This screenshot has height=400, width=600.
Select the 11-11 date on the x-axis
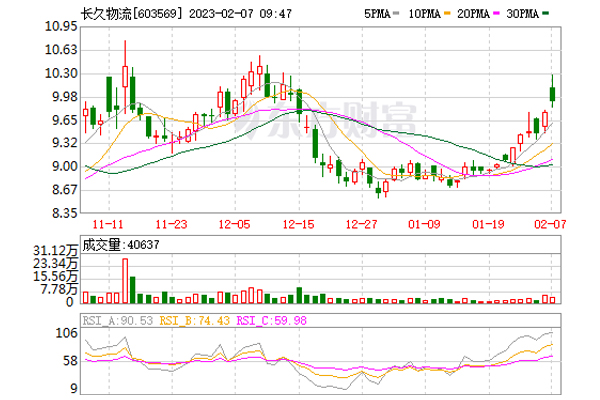click(108, 225)
